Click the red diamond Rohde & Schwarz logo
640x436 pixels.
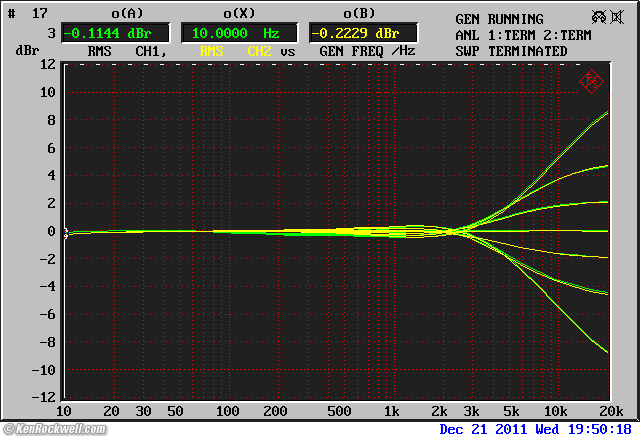click(591, 81)
